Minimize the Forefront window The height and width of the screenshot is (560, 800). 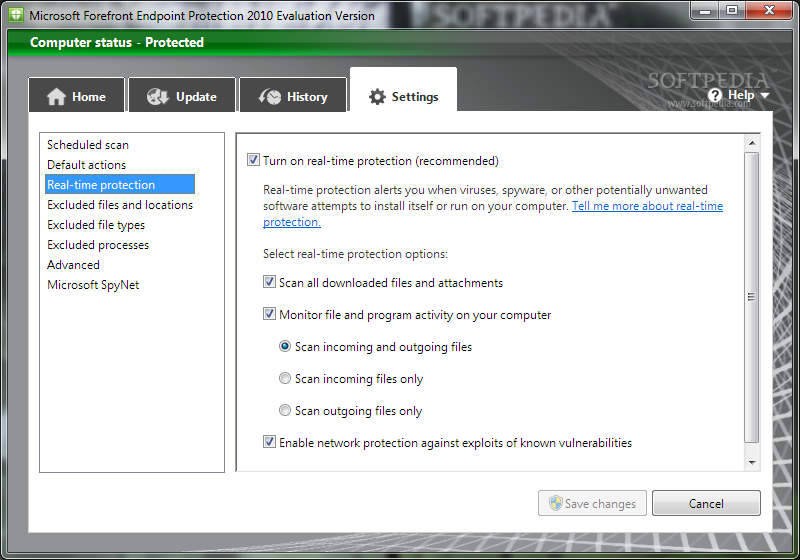[705, 11]
